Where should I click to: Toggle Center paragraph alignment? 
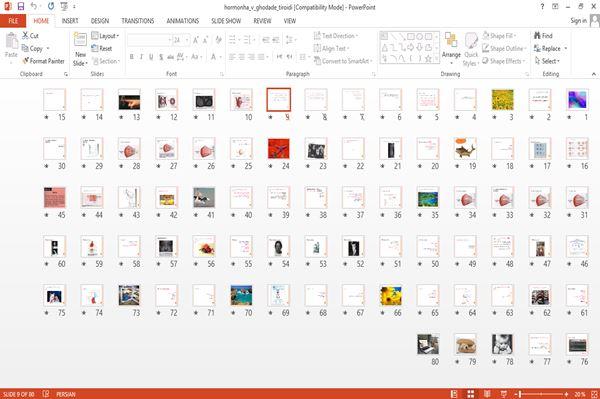click(242, 57)
